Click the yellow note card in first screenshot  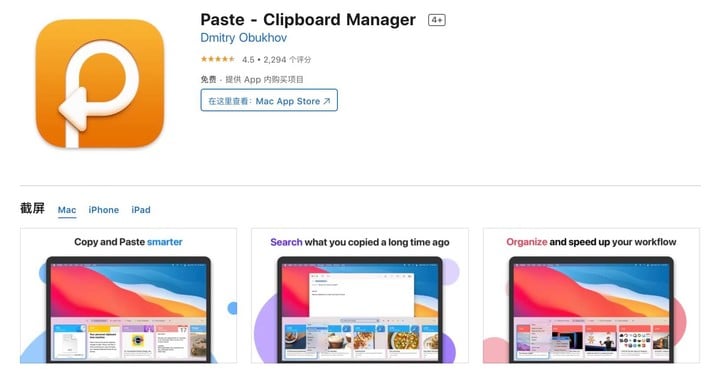[103, 342]
